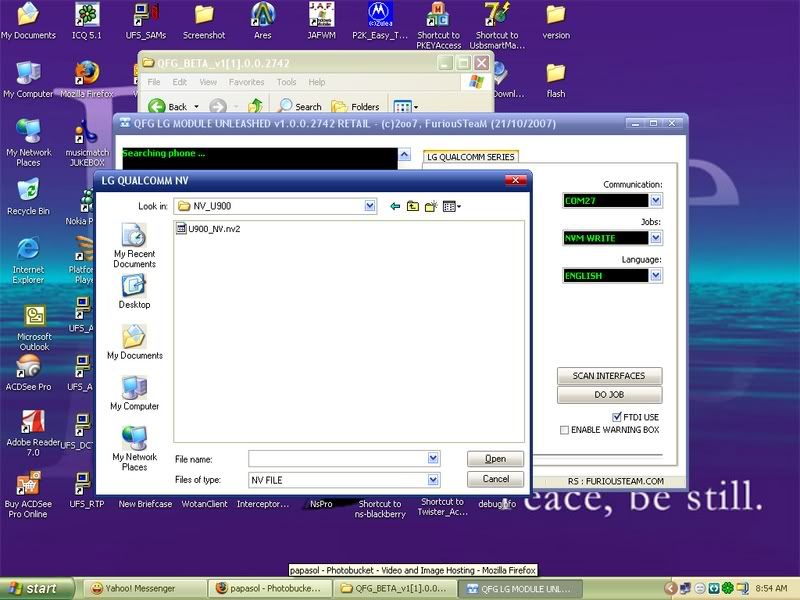Expand the File name dropdown arrow
The width and height of the screenshot is (800, 600).
click(433, 458)
